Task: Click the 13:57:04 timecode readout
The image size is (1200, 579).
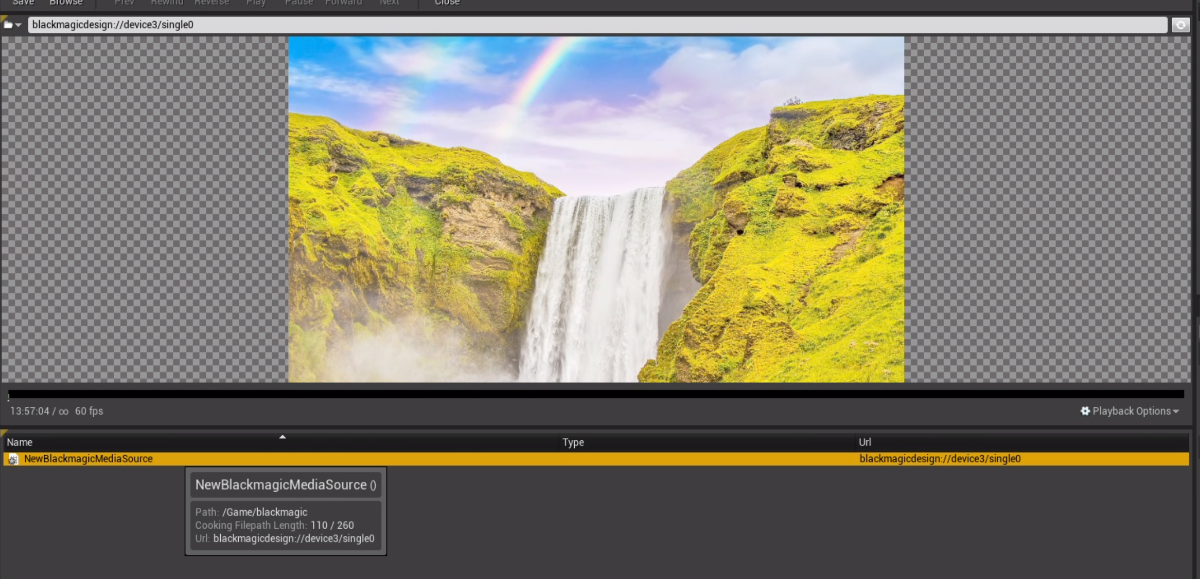Action: (30, 411)
